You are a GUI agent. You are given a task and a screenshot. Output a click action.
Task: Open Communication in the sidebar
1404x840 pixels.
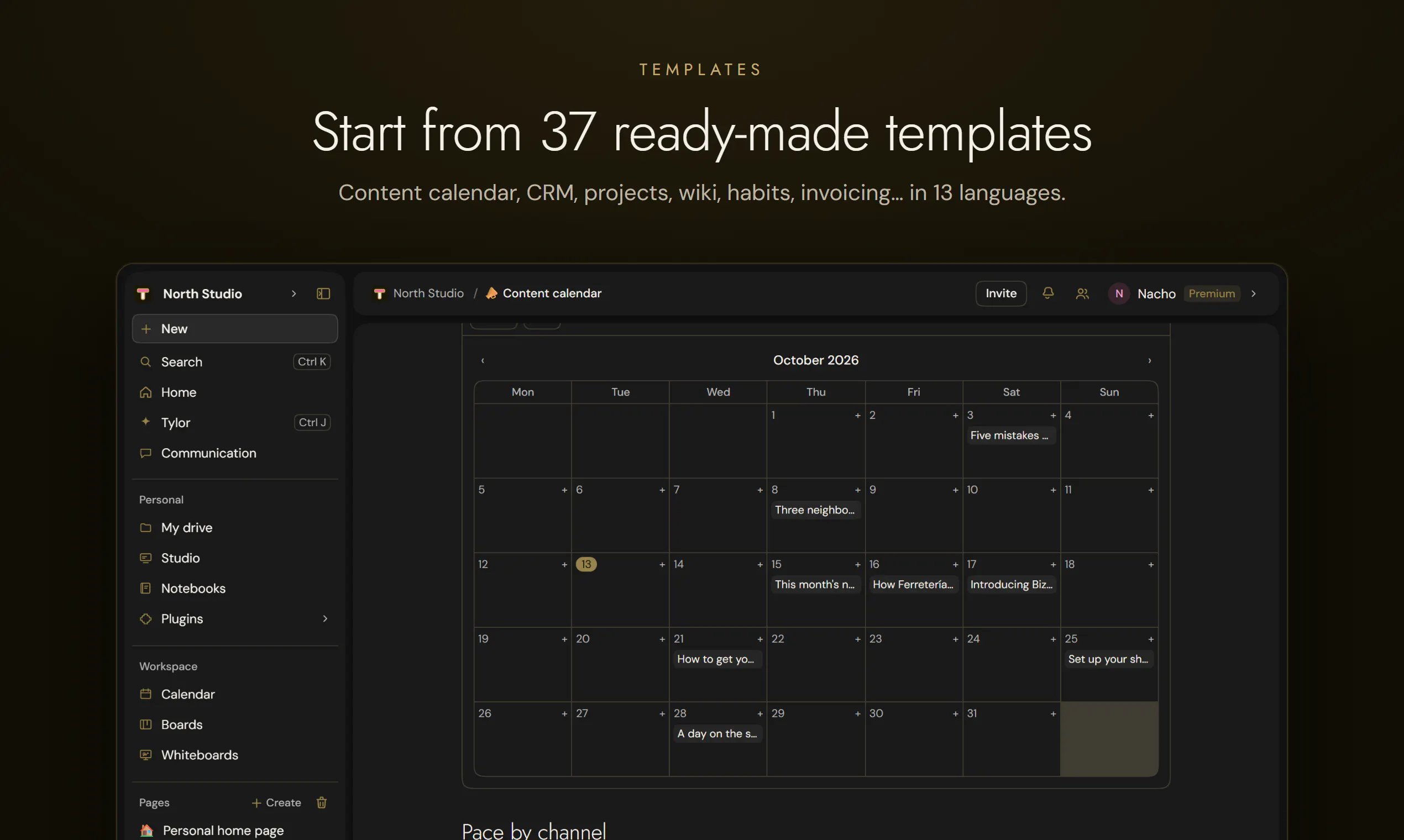[235, 453]
